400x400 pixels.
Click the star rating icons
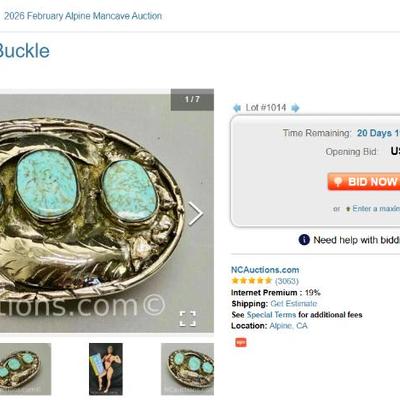252,281
